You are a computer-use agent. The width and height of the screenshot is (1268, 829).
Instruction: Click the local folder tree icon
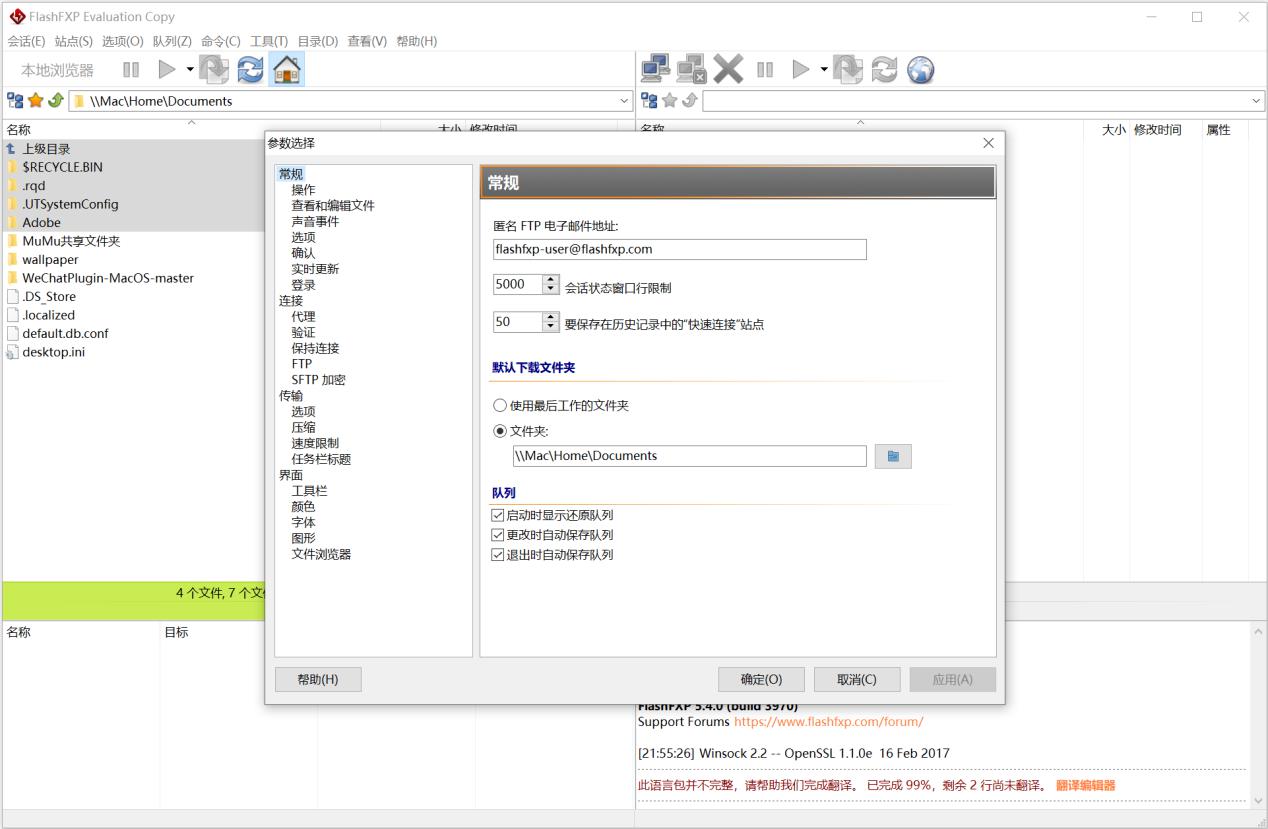[x=15, y=101]
